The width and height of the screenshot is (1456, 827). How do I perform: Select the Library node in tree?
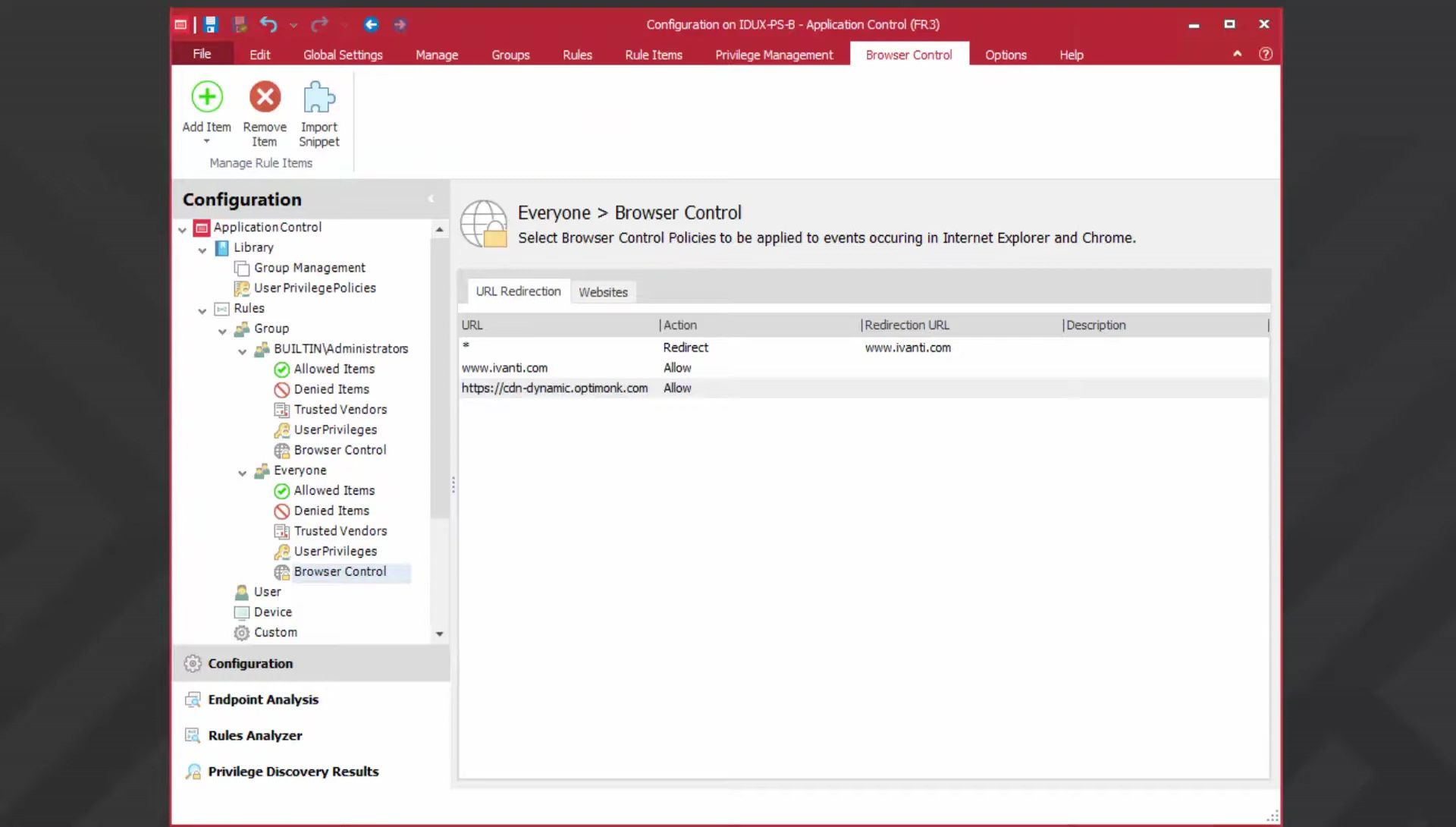[x=253, y=247]
